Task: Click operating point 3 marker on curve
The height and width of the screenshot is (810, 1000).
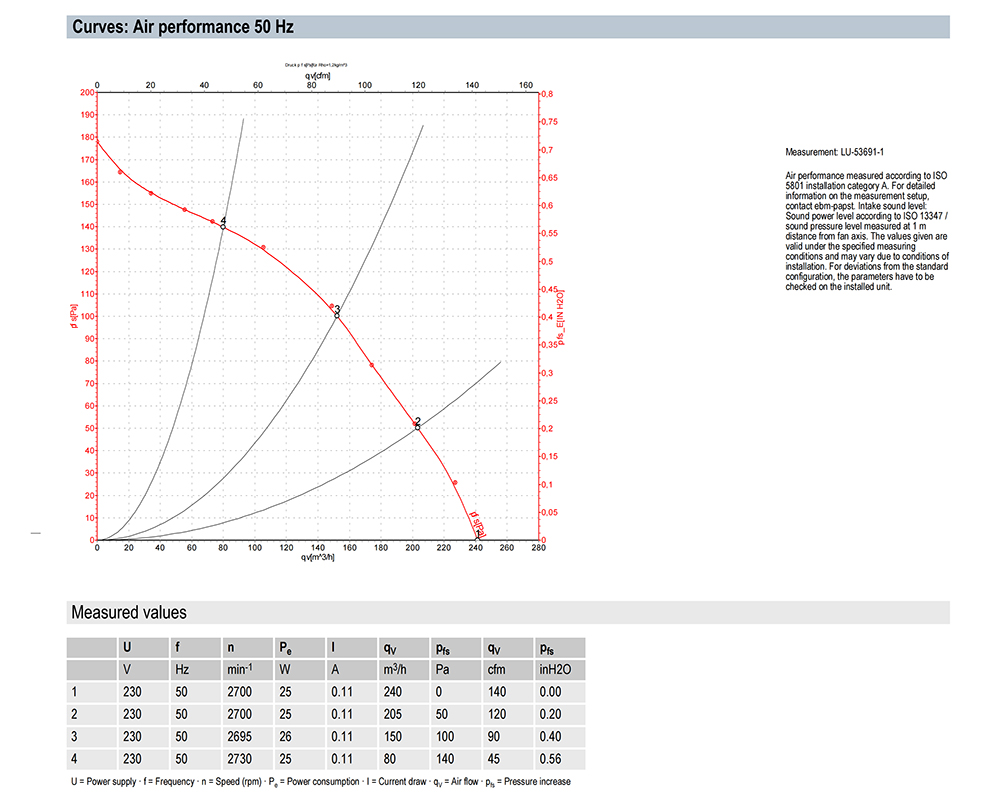Action: coord(337,315)
